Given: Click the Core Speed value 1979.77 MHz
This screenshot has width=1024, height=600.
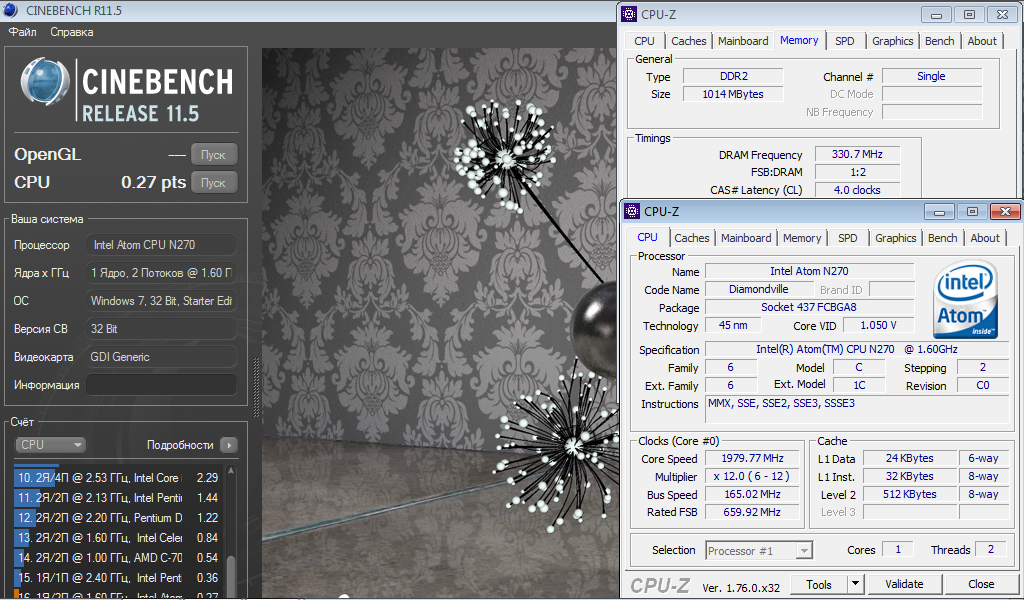Looking at the screenshot, I should [752, 458].
